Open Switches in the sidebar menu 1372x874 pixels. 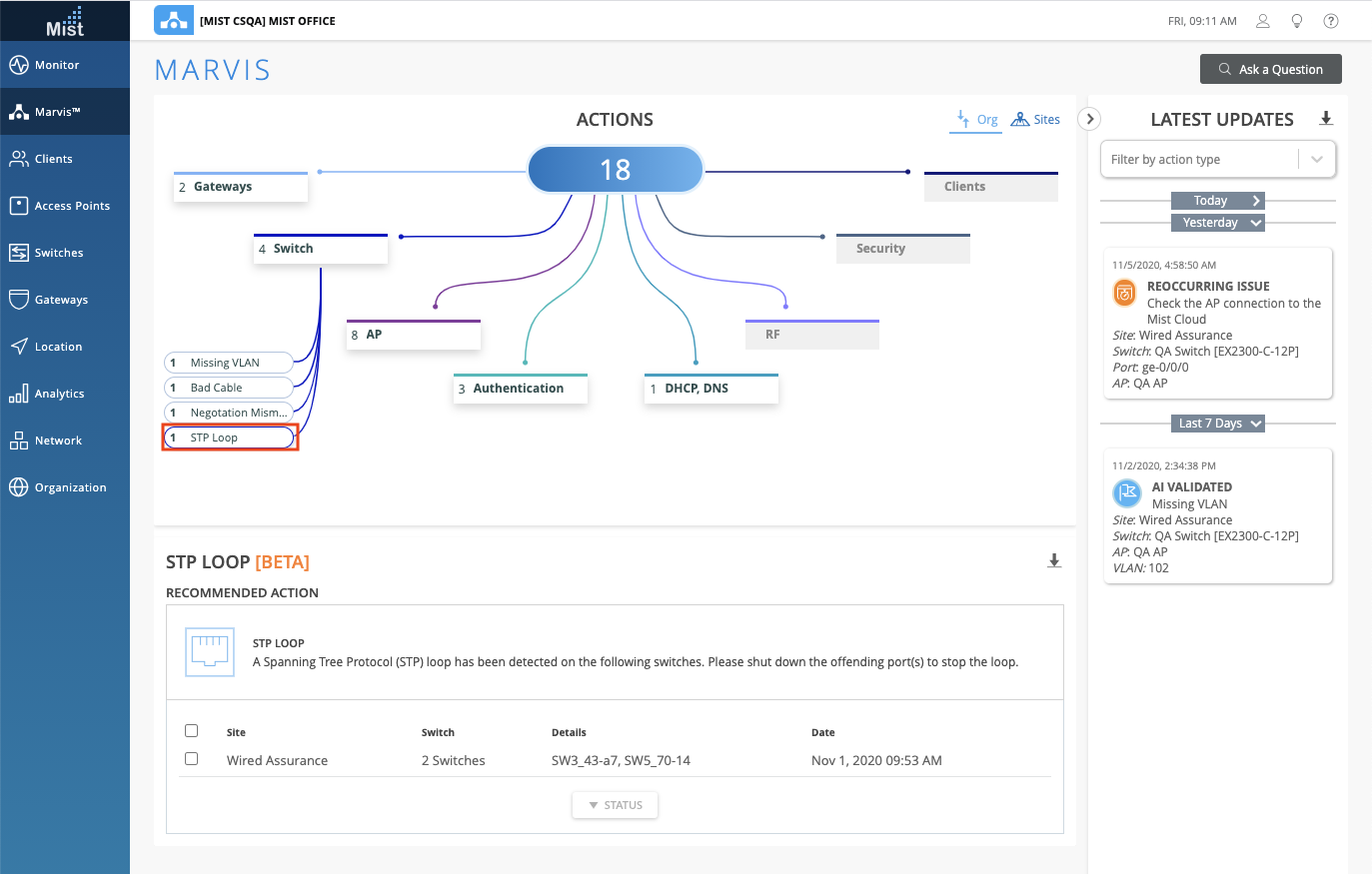59,253
